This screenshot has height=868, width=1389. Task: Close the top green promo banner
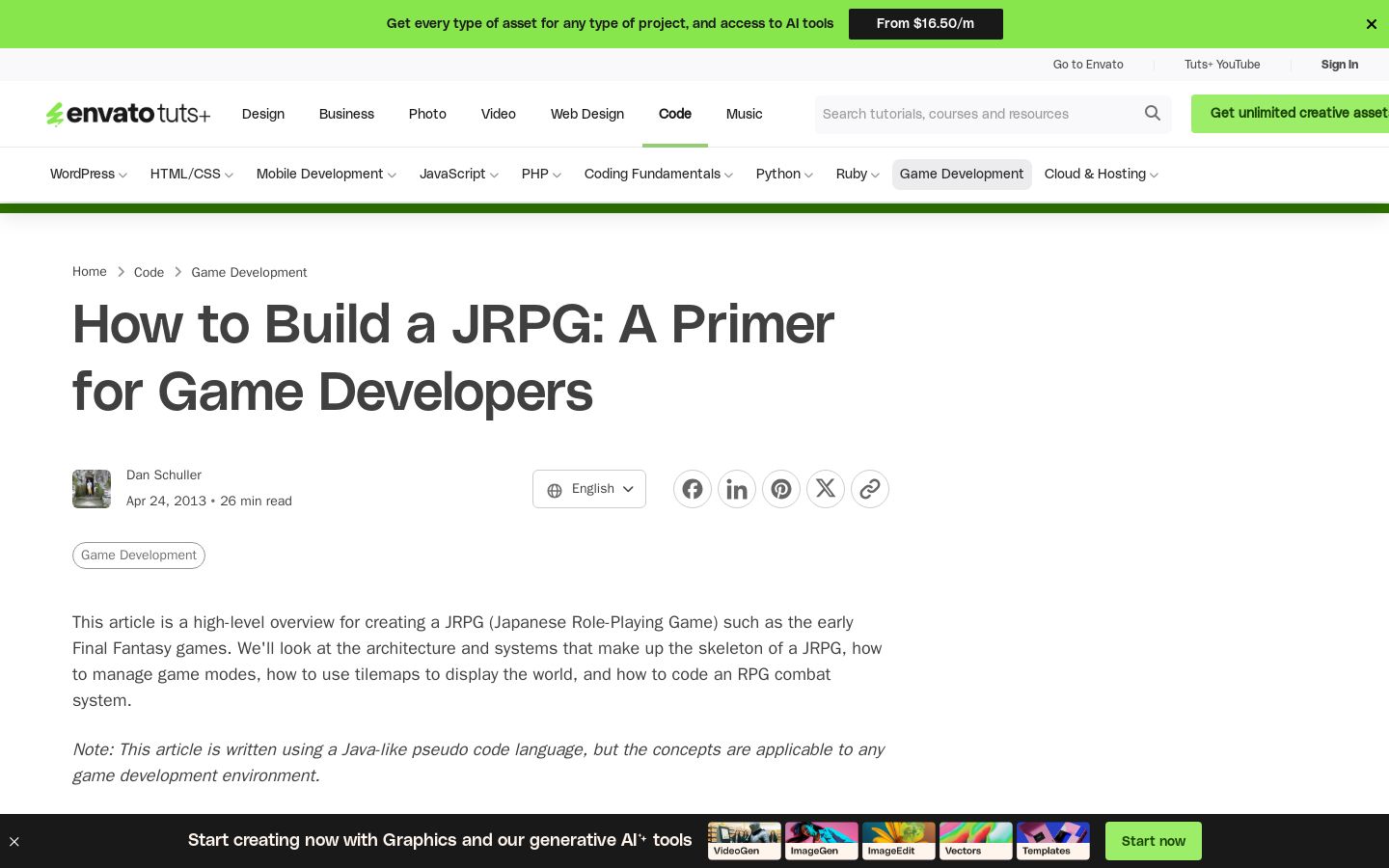pyautogui.click(x=1371, y=24)
